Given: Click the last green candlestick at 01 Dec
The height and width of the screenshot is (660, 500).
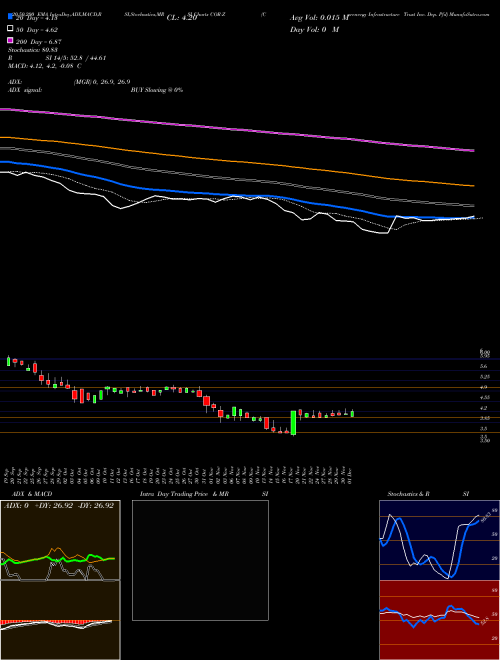Looking at the screenshot, I should [x=352, y=413].
